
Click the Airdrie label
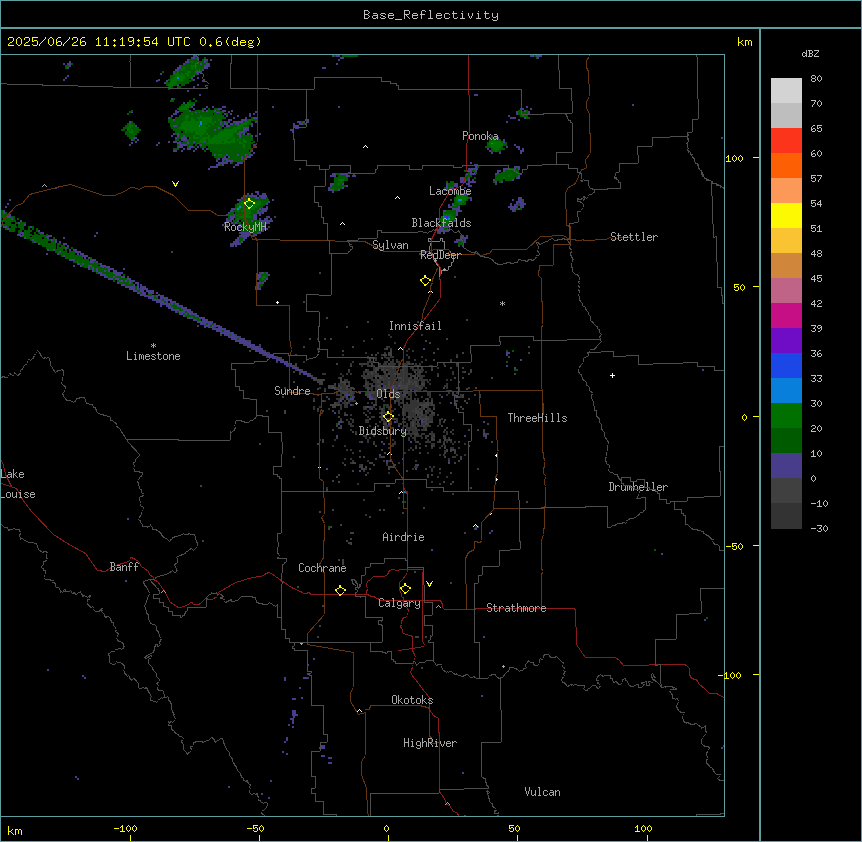pos(404,537)
